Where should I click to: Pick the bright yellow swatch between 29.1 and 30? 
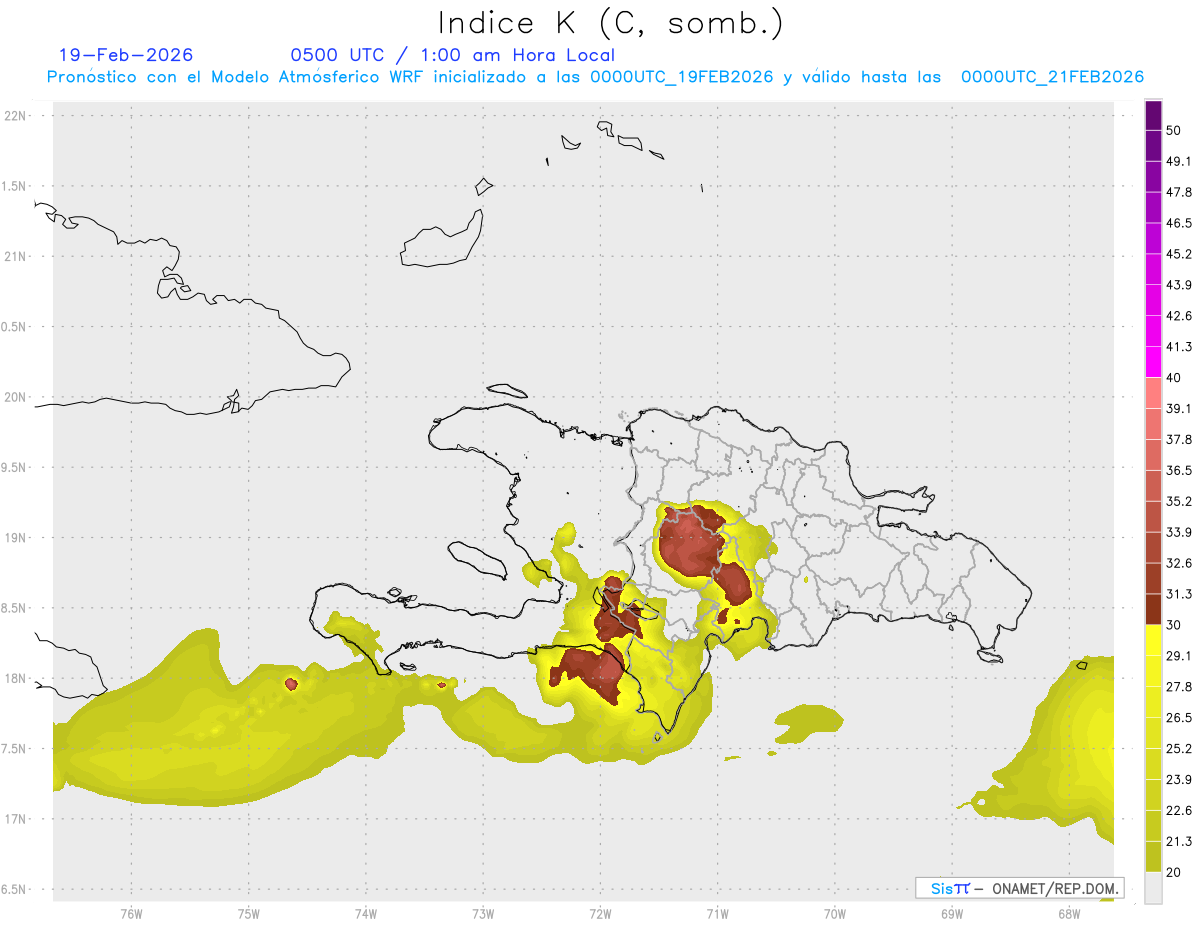pos(1153,640)
